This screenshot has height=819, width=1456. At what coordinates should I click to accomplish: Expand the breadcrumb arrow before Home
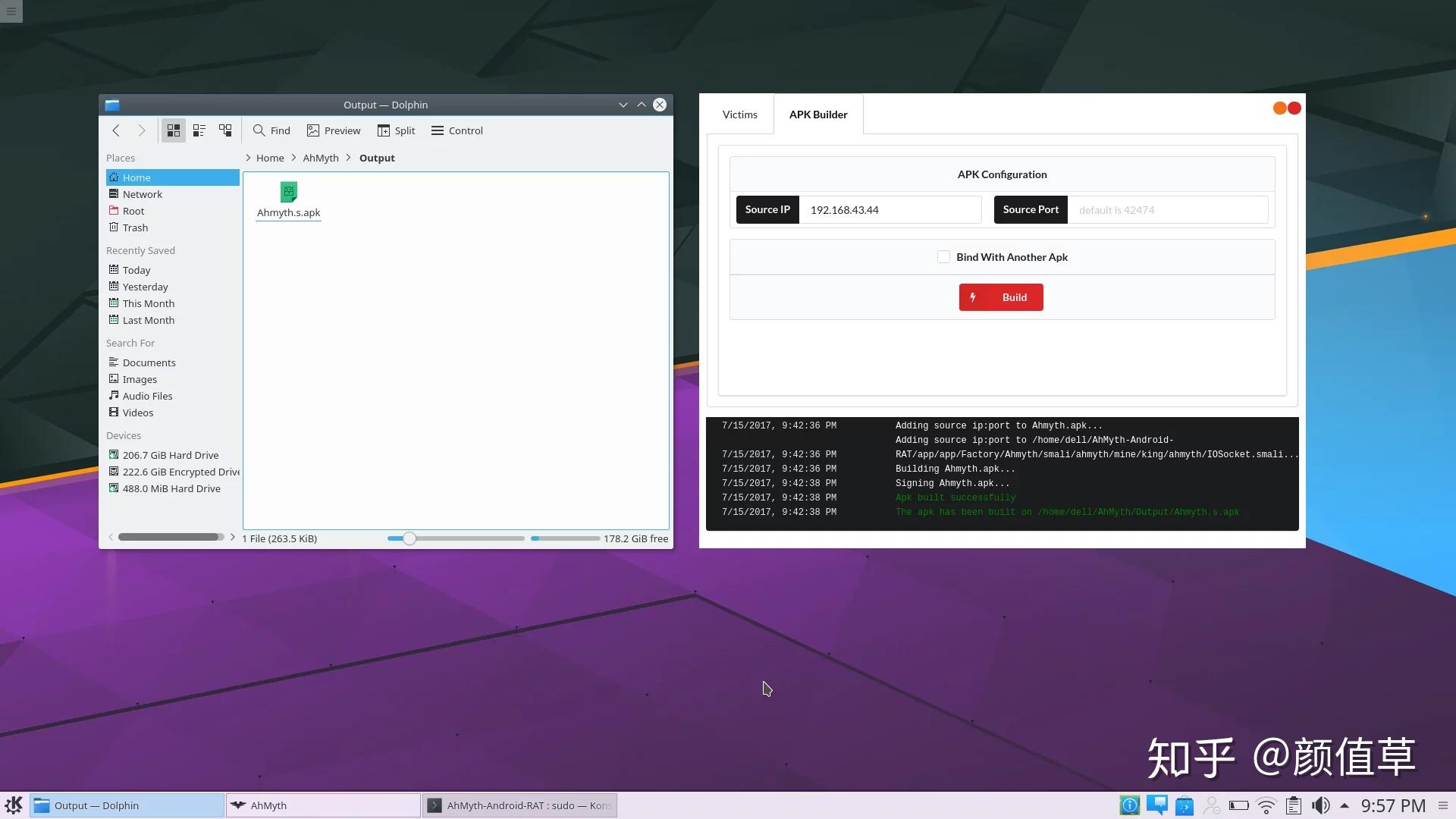click(x=248, y=158)
